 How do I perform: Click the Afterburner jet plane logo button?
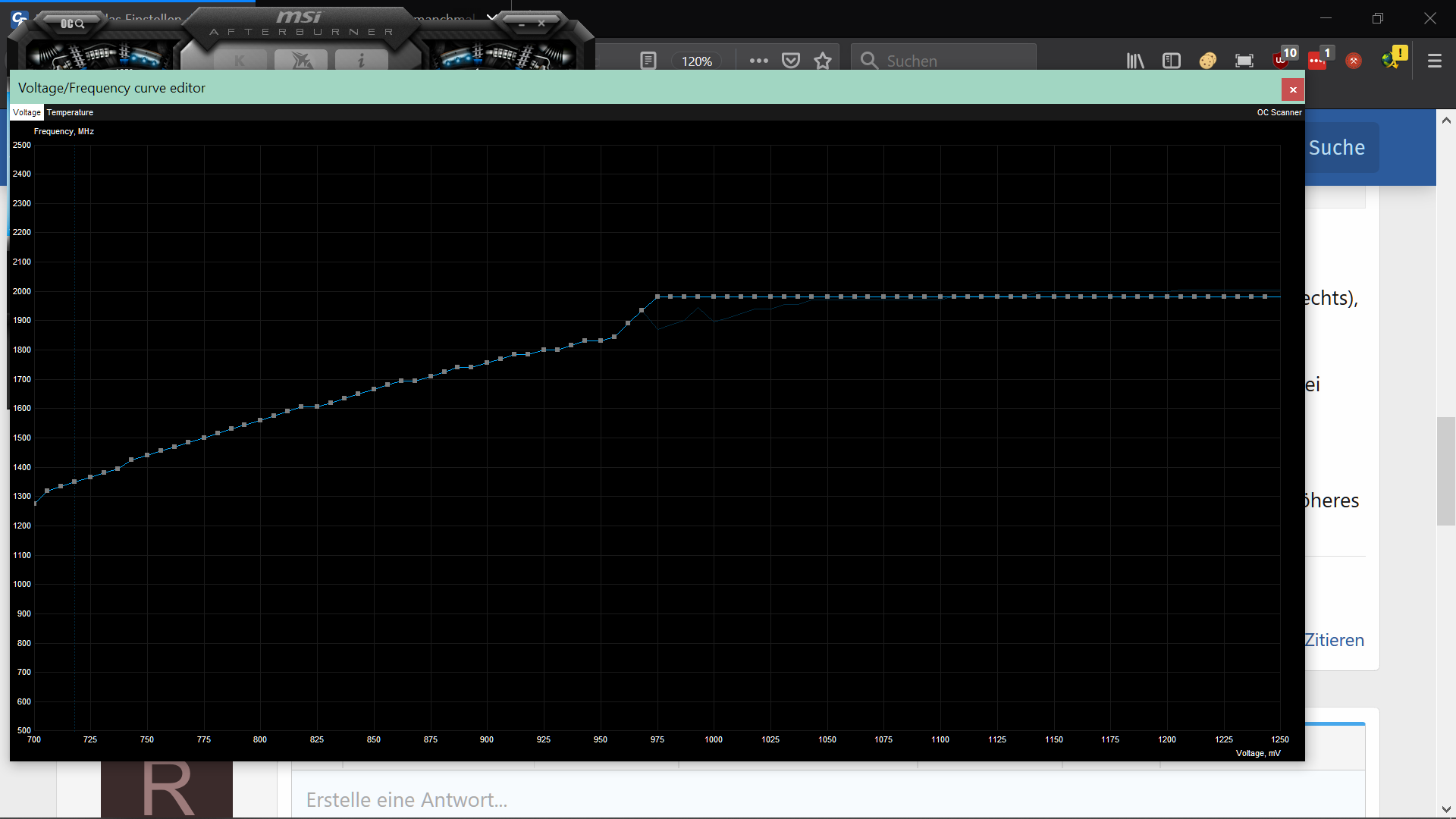tap(301, 61)
